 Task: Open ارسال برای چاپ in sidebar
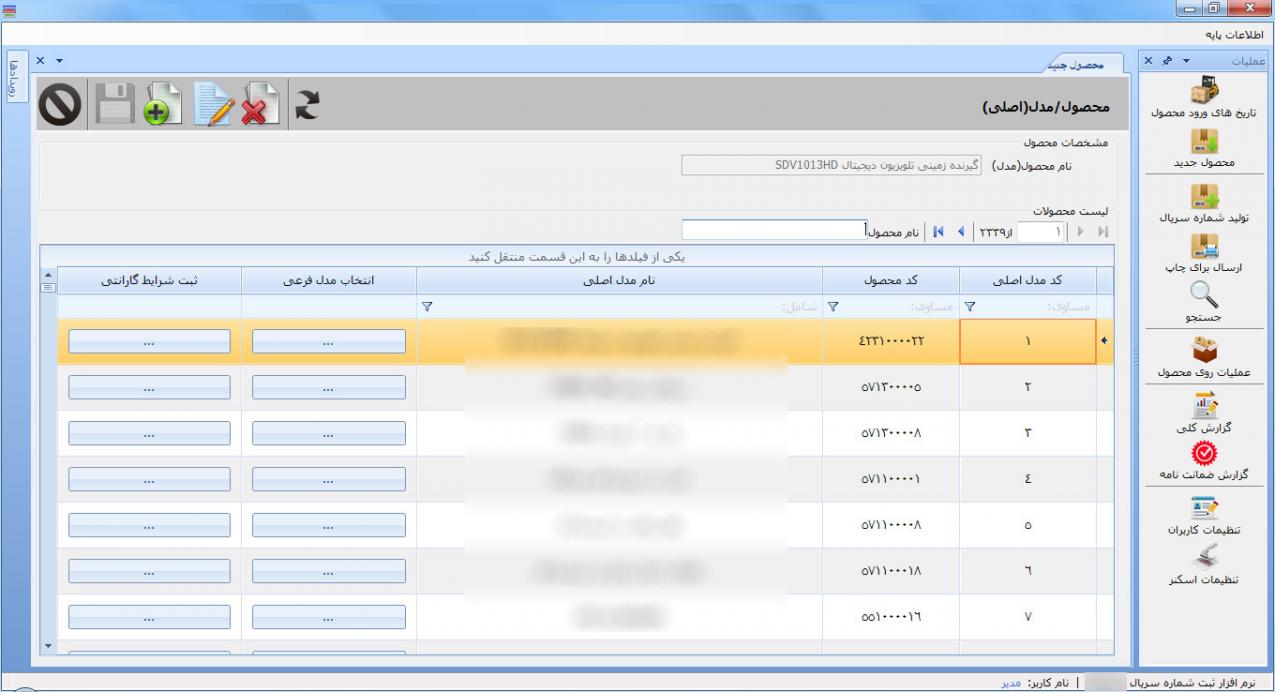click(1203, 255)
